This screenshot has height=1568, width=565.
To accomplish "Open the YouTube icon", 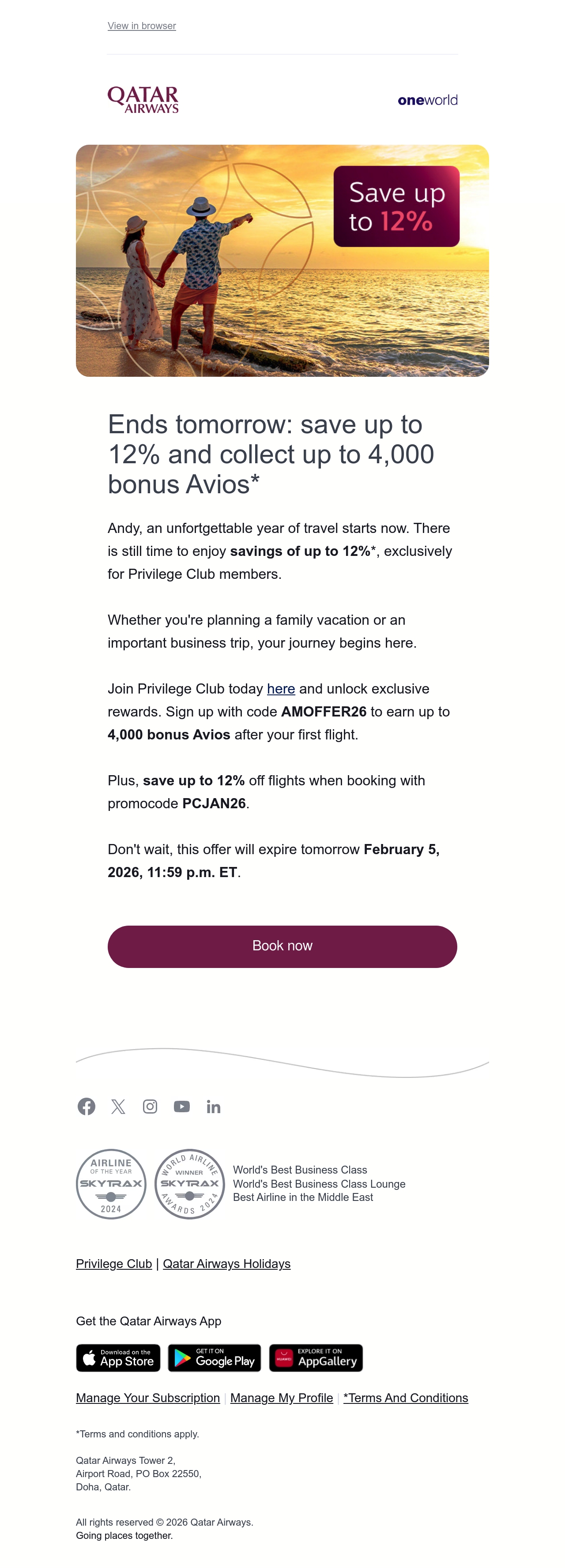I will 181,1106.
